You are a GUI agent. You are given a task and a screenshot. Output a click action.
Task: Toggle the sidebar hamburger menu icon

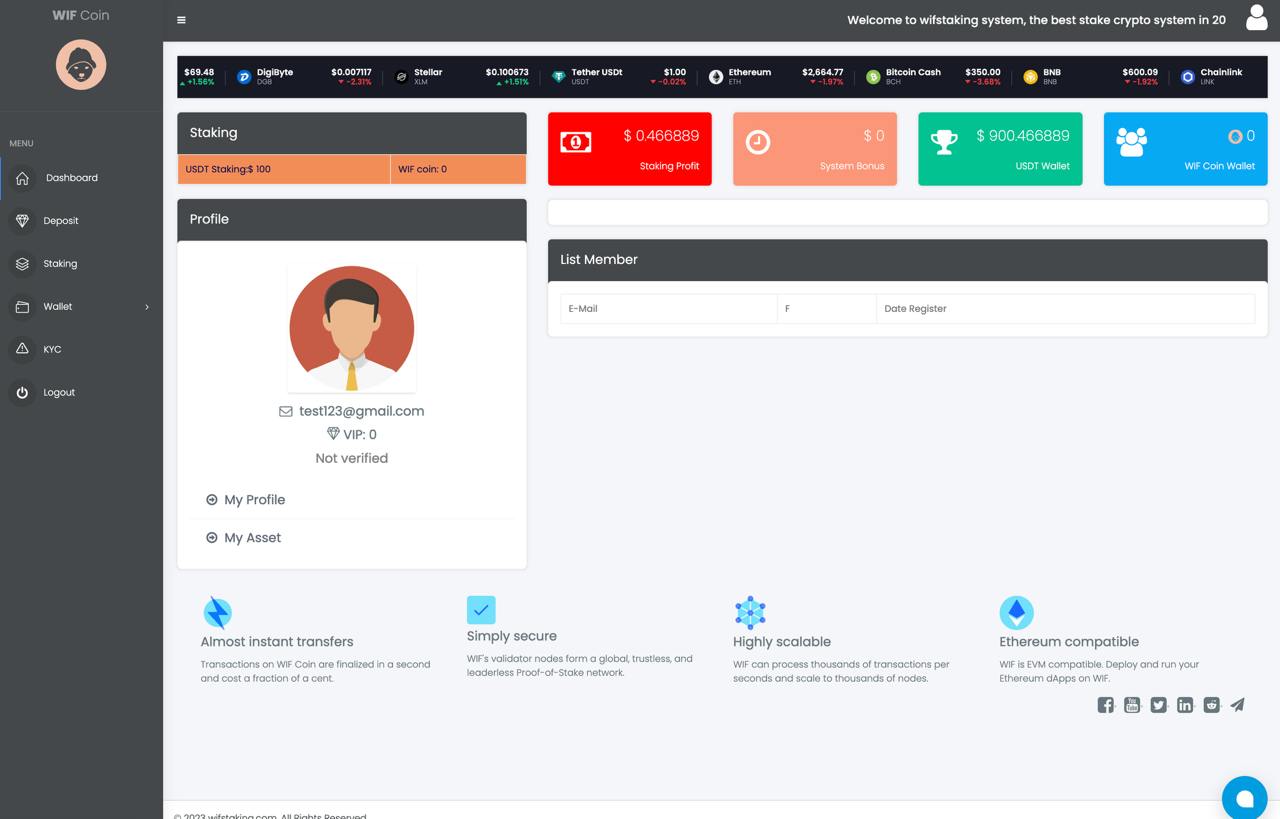(x=181, y=20)
